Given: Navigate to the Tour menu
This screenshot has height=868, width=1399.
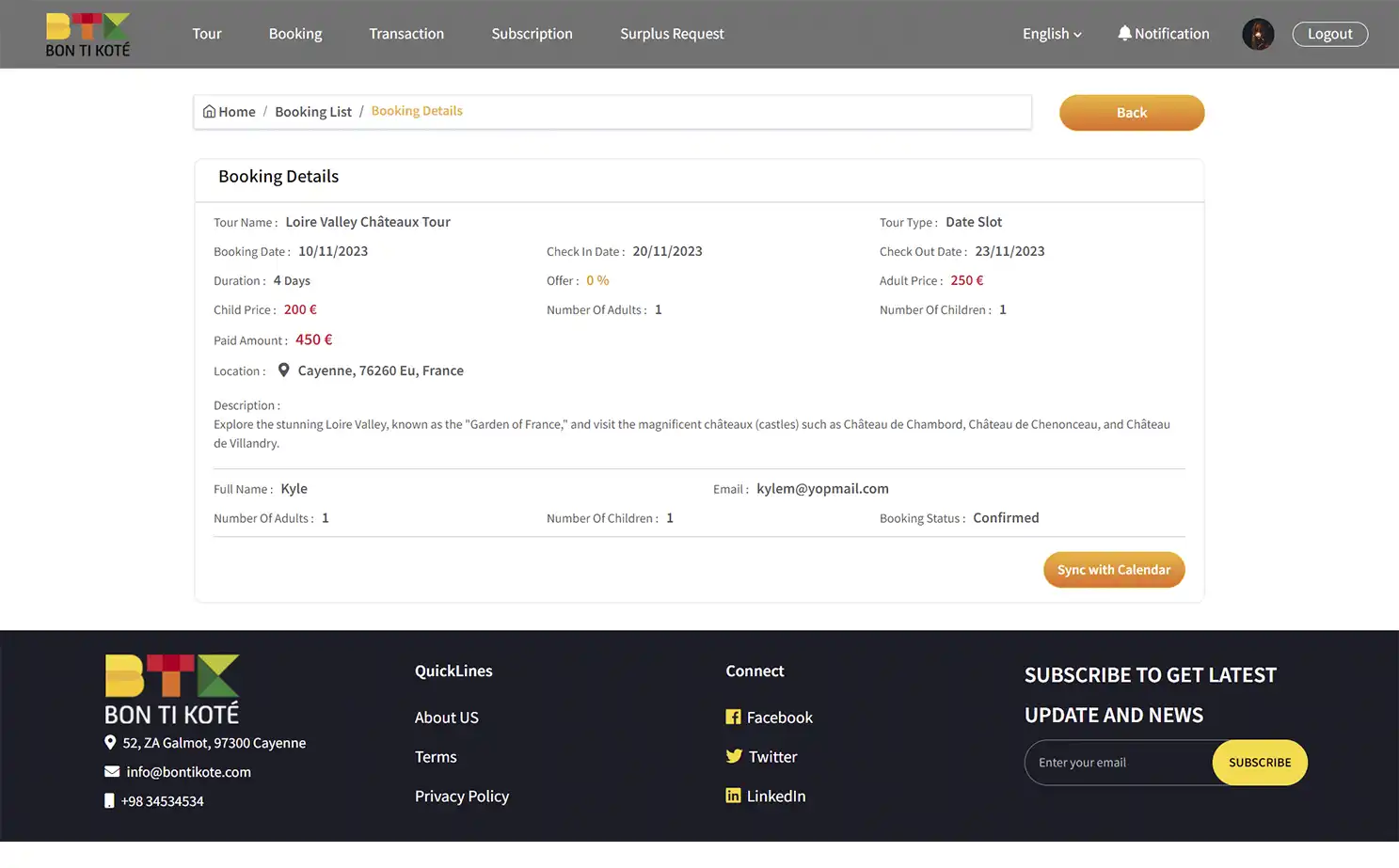Looking at the screenshot, I should (x=207, y=34).
